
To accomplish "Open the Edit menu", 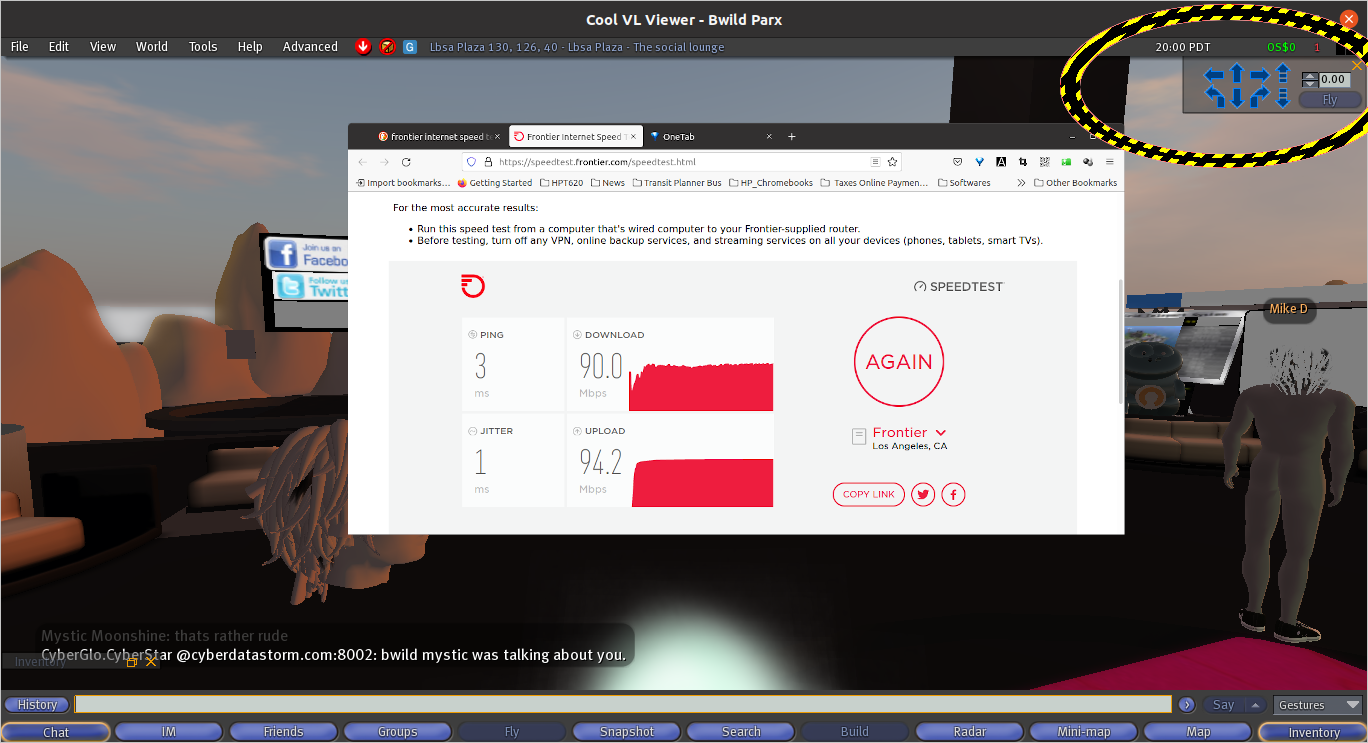I will (59, 47).
